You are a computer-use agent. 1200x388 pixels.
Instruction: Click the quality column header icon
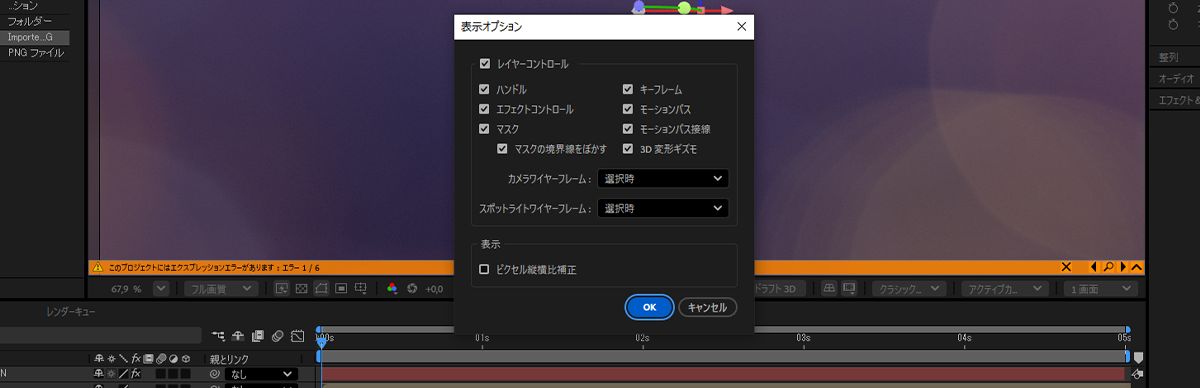123,358
